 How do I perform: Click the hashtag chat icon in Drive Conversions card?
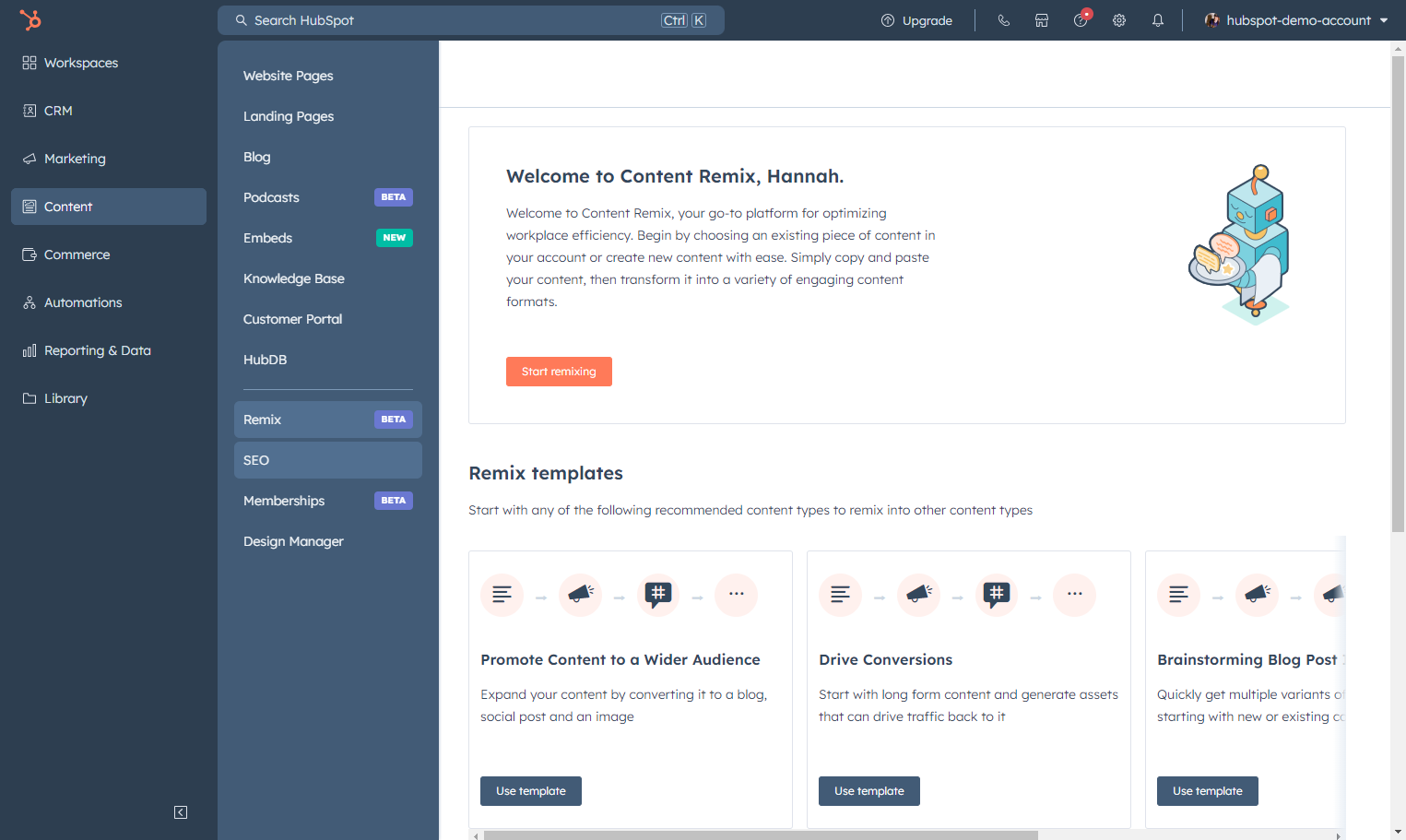point(997,595)
